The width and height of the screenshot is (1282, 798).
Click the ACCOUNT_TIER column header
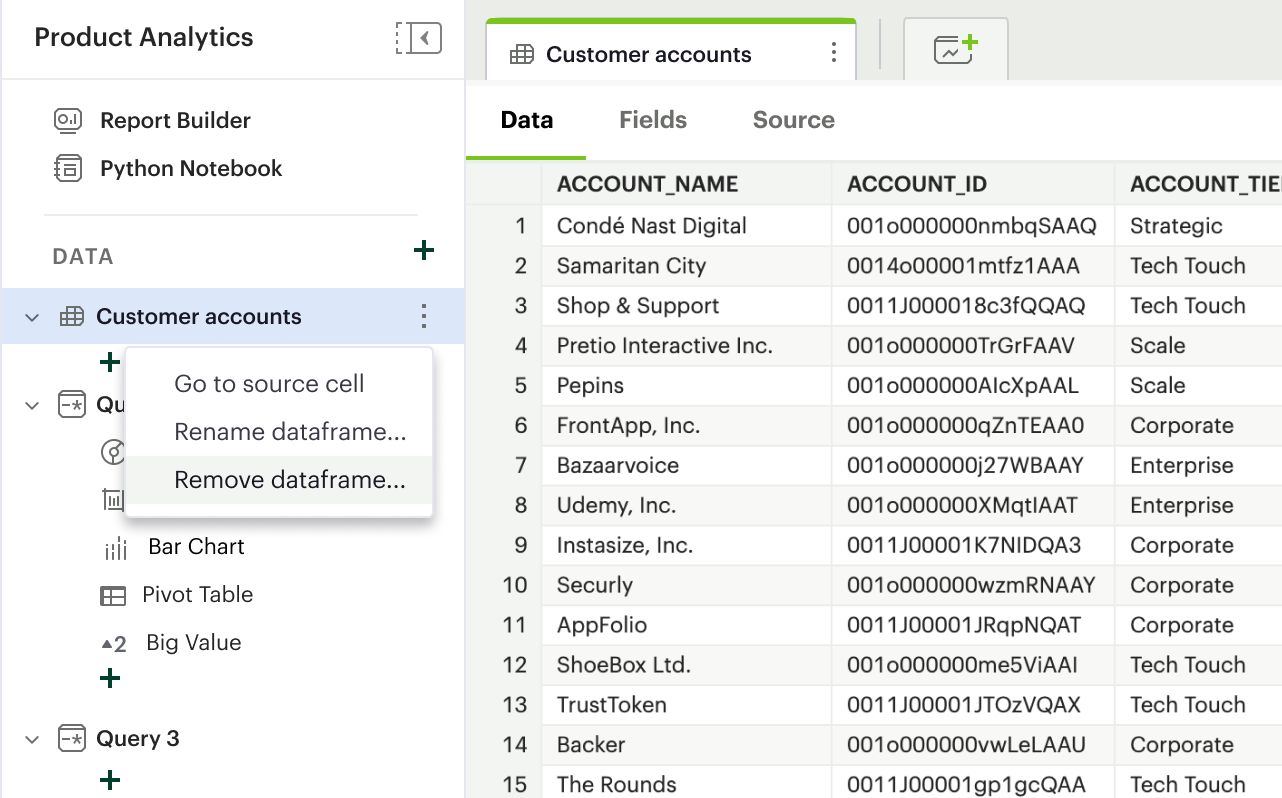pyautogui.click(x=1198, y=185)
